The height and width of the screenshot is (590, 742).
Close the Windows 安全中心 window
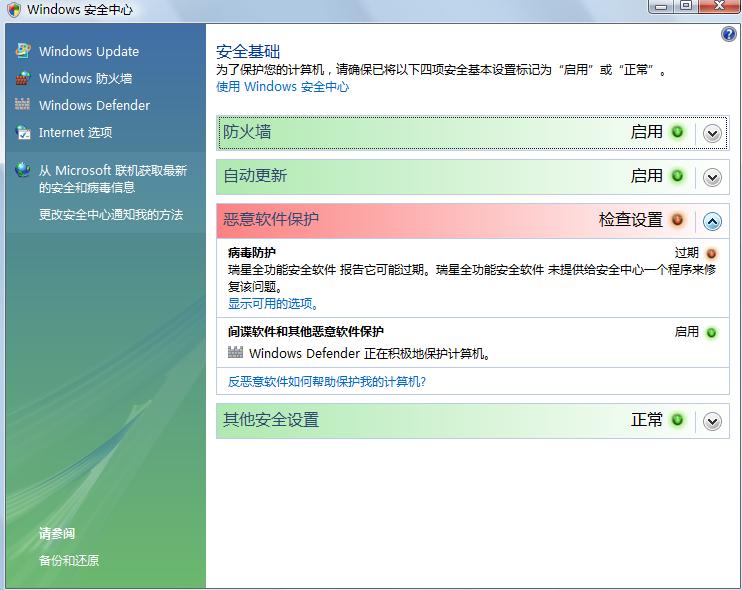pos(720,6)
